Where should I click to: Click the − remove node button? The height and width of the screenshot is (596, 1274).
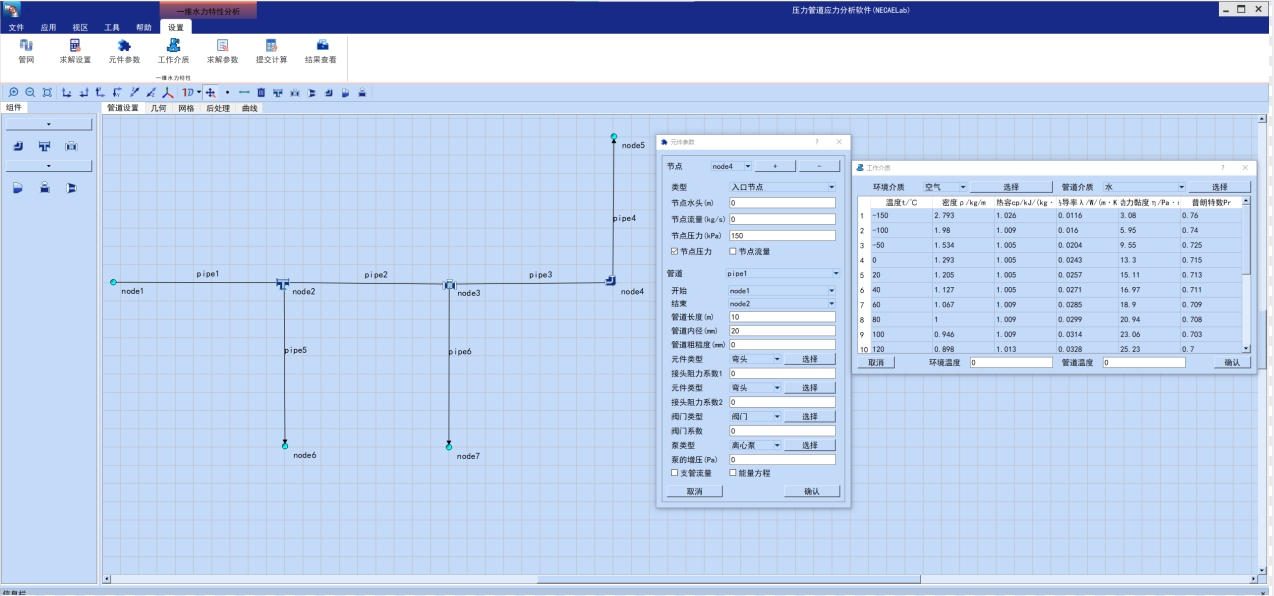[x=820, y=166]
